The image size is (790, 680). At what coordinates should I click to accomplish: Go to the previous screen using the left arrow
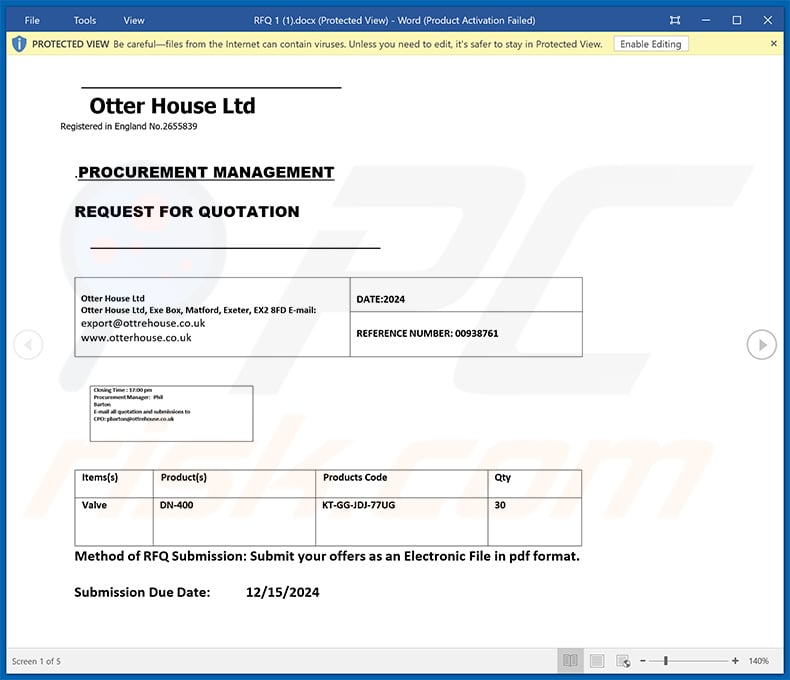click(x=28, y=345)
